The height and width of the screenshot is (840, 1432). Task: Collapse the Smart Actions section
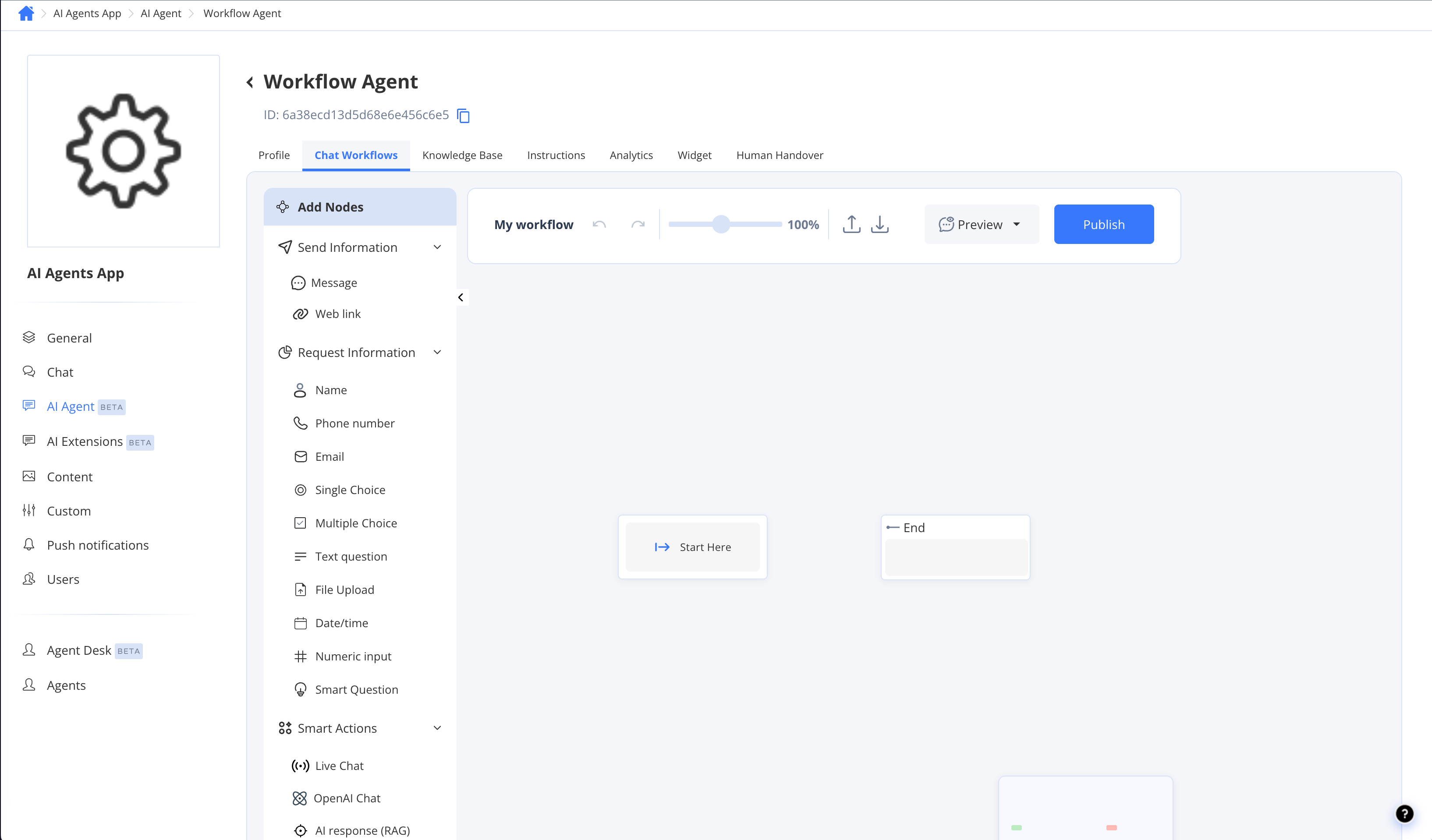click(437, 728)
